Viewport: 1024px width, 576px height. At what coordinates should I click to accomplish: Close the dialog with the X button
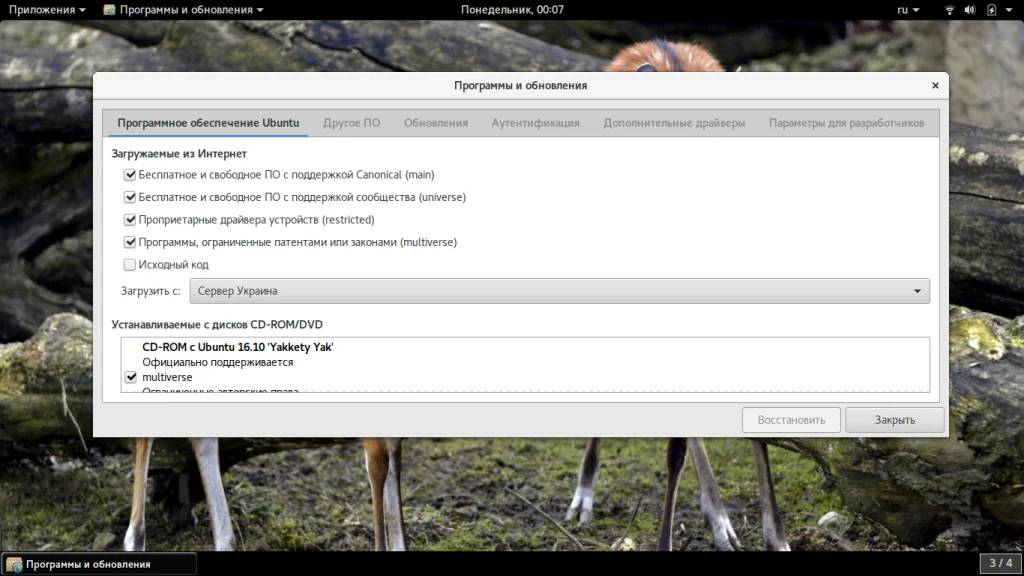[x=935, y=86]
